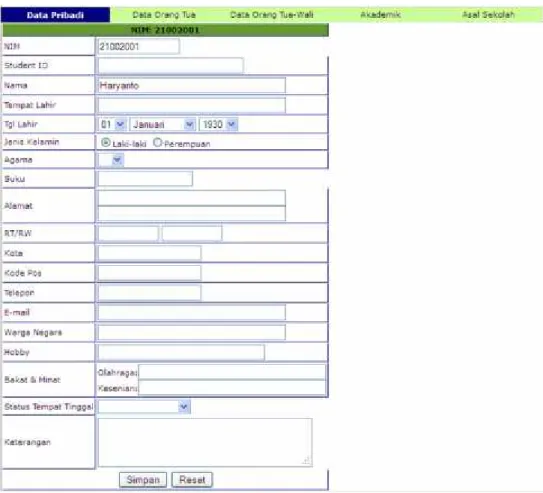Click the second Alamat line field
Viewport: 543px width, 493px height.
click(x=192, y=213)
